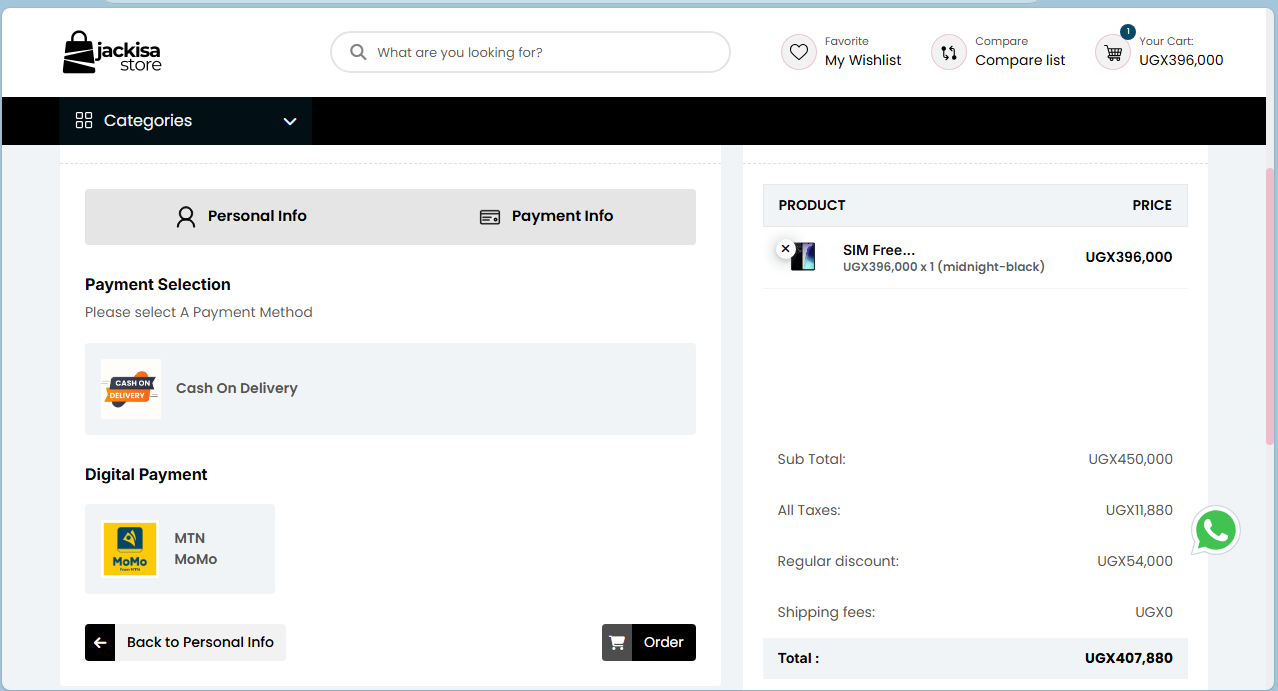This screenshot has height=691, width=1278.
Task: Click the Categories grid icon
Action: click(84, 120)
